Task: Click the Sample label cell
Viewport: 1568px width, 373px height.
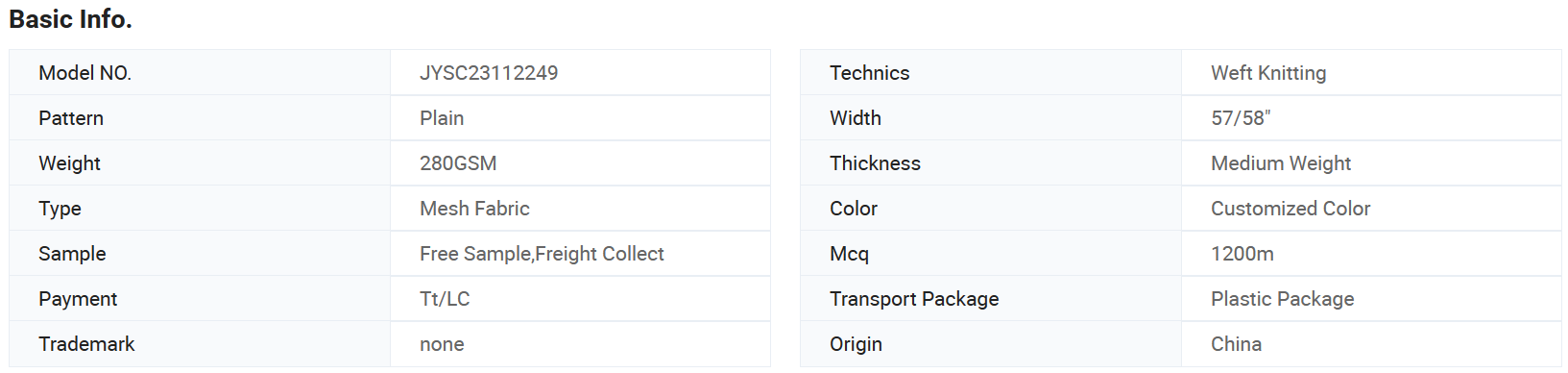Action: [x=200, y=254]
